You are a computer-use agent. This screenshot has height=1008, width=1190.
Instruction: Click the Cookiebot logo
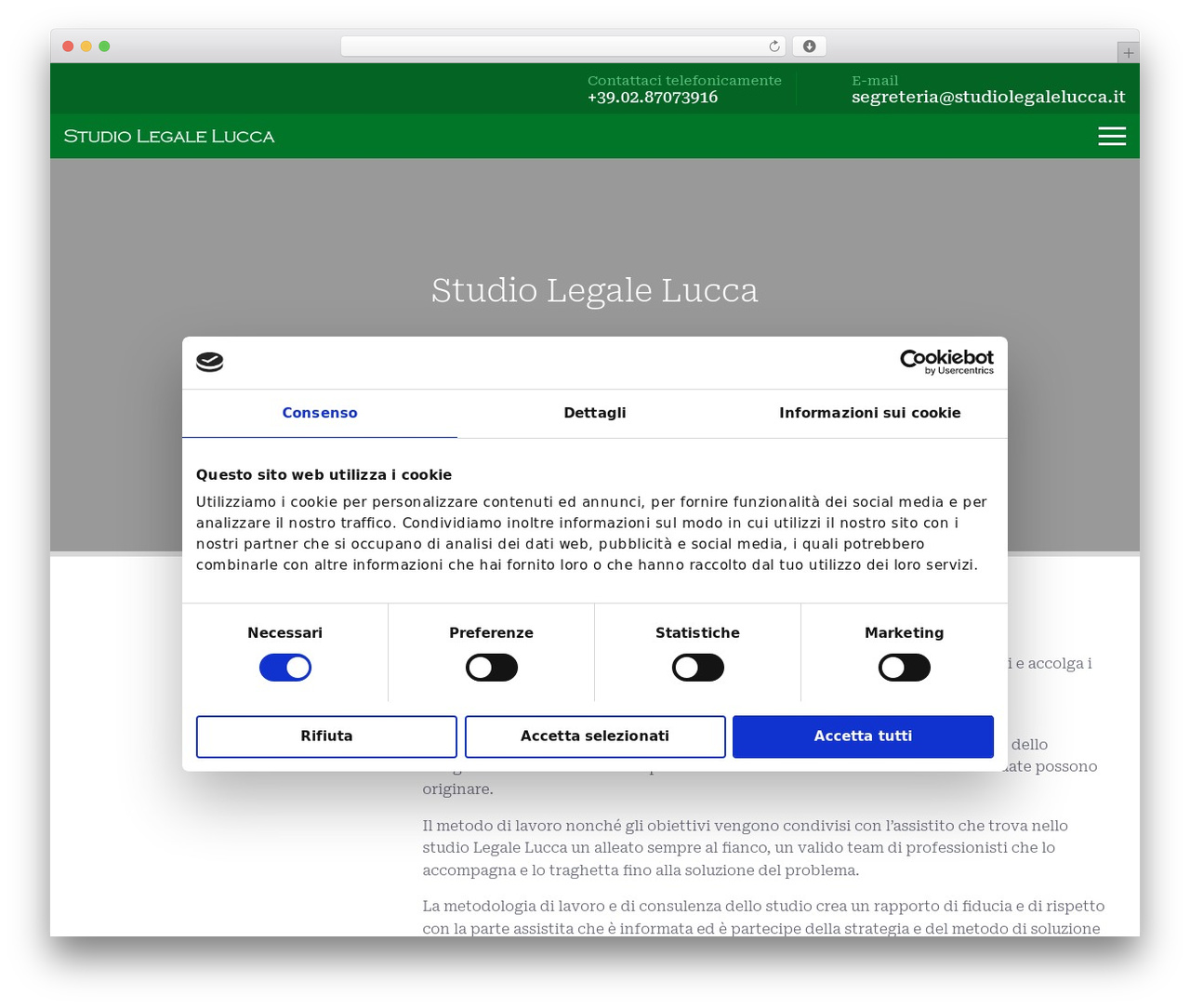(946, 362)
